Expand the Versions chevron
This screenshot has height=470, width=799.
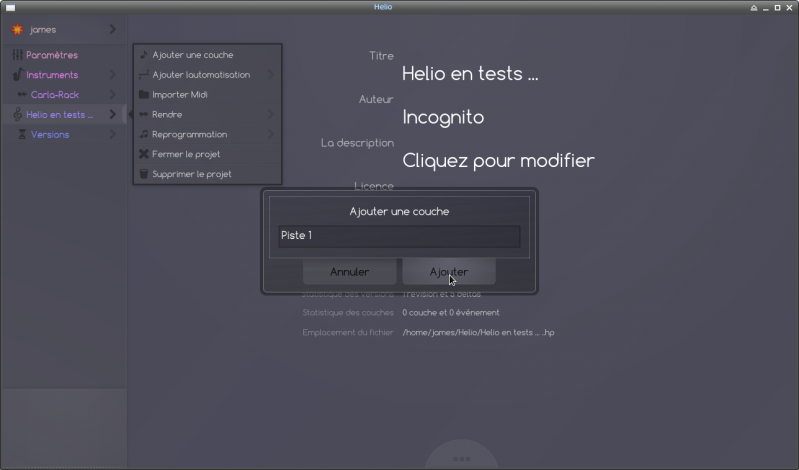(x=113, y=134)
